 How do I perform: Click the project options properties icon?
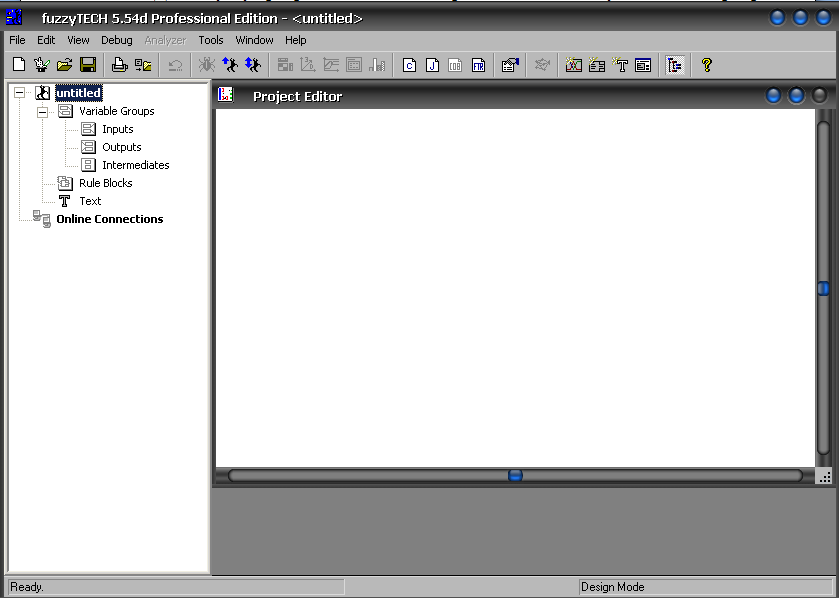click(510, 65)
